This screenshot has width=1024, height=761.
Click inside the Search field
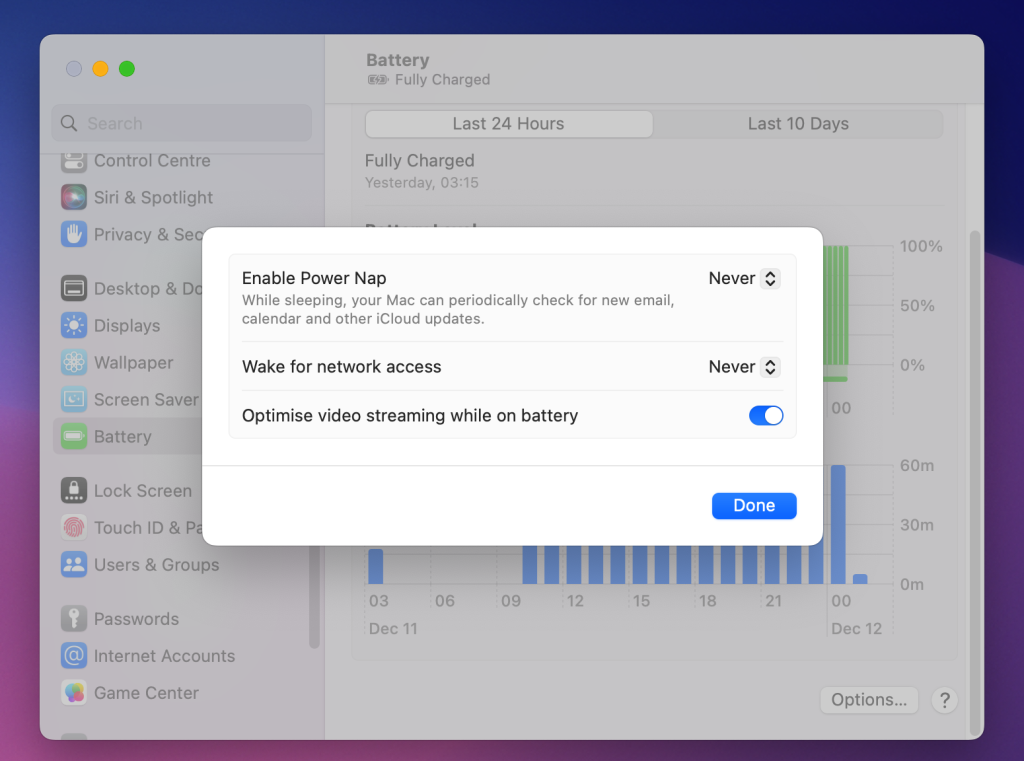181,123
